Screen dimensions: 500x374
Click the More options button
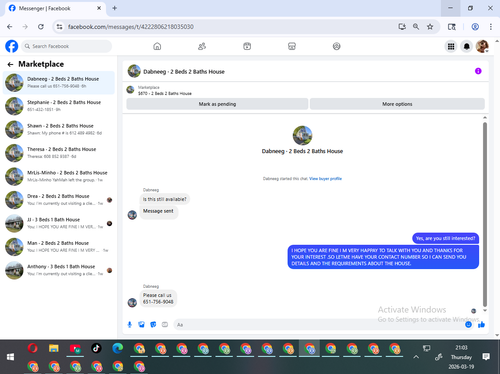click(397, 104)
